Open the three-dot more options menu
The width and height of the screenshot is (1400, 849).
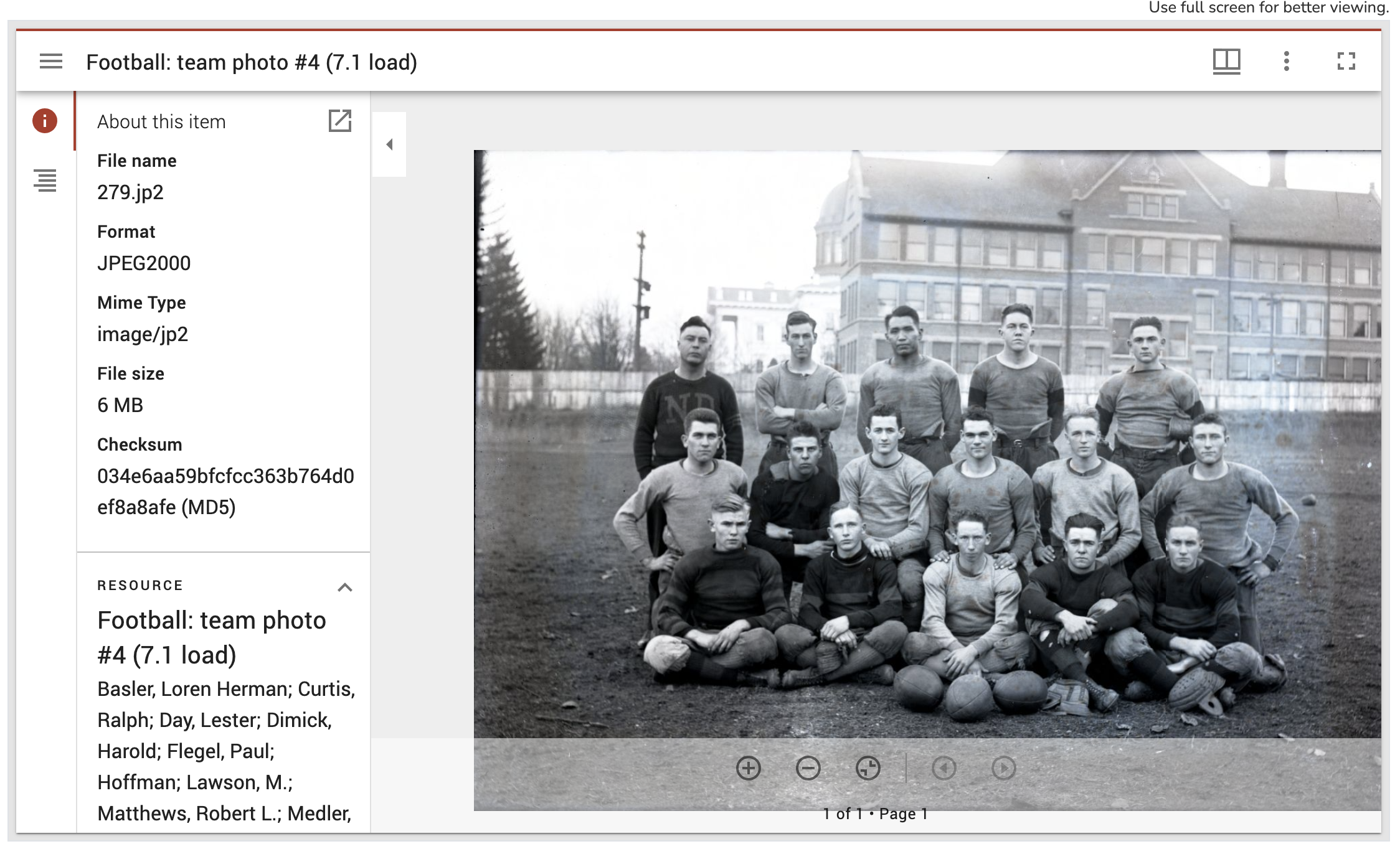[x=1287, y=62]
